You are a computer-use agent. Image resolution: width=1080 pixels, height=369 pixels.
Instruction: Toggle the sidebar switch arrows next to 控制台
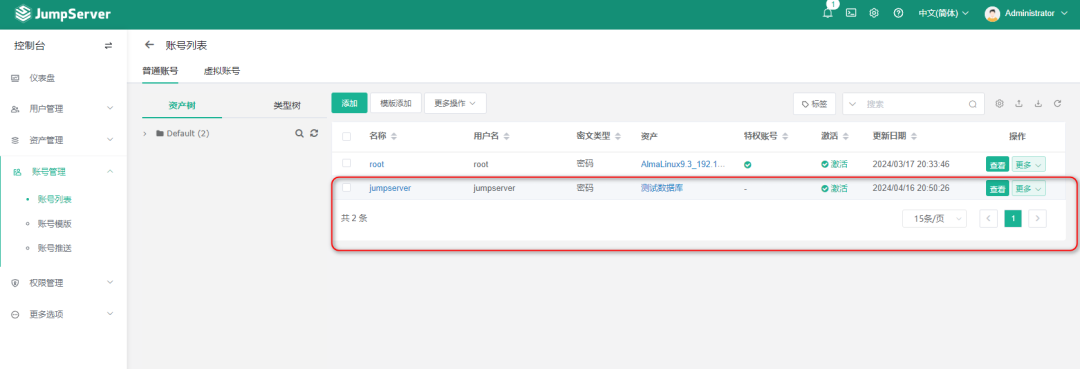[108, 46]
